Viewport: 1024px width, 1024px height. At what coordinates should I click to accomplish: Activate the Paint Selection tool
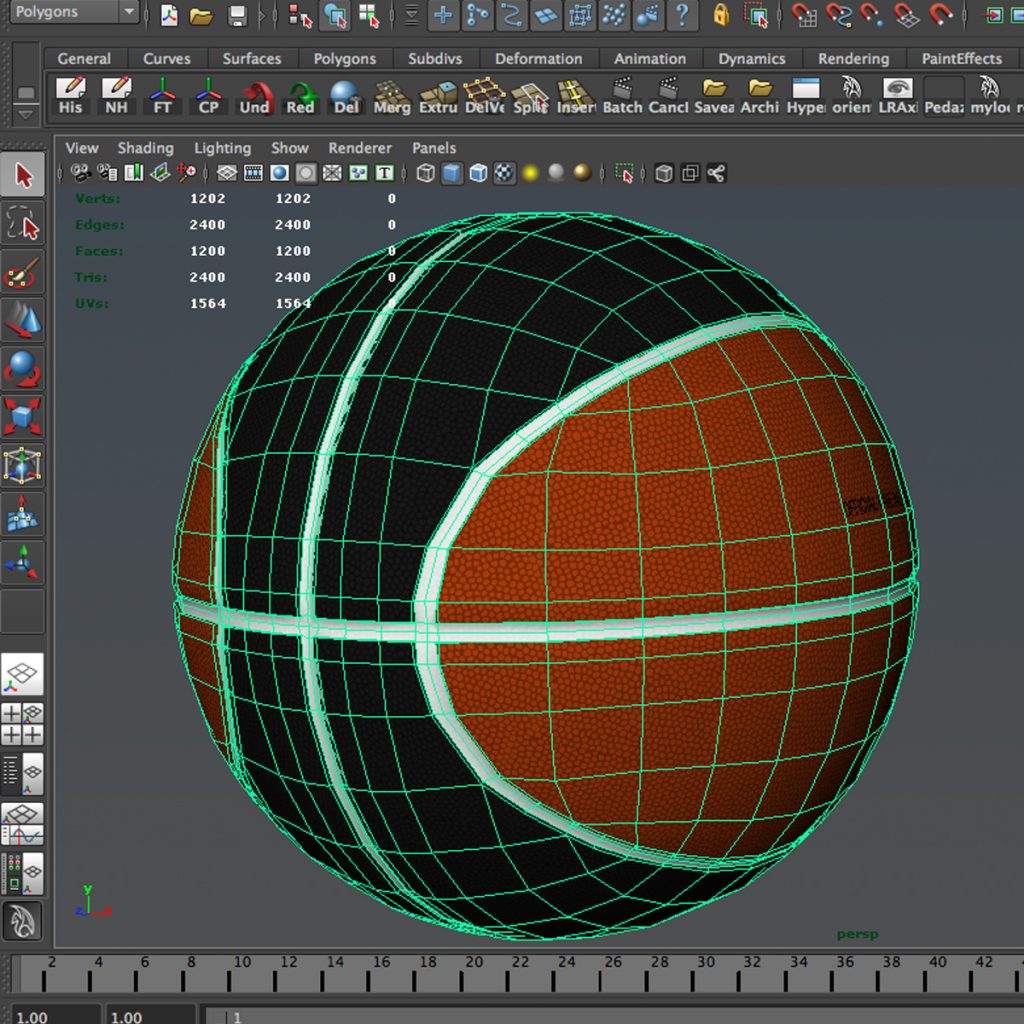point(22,268)
